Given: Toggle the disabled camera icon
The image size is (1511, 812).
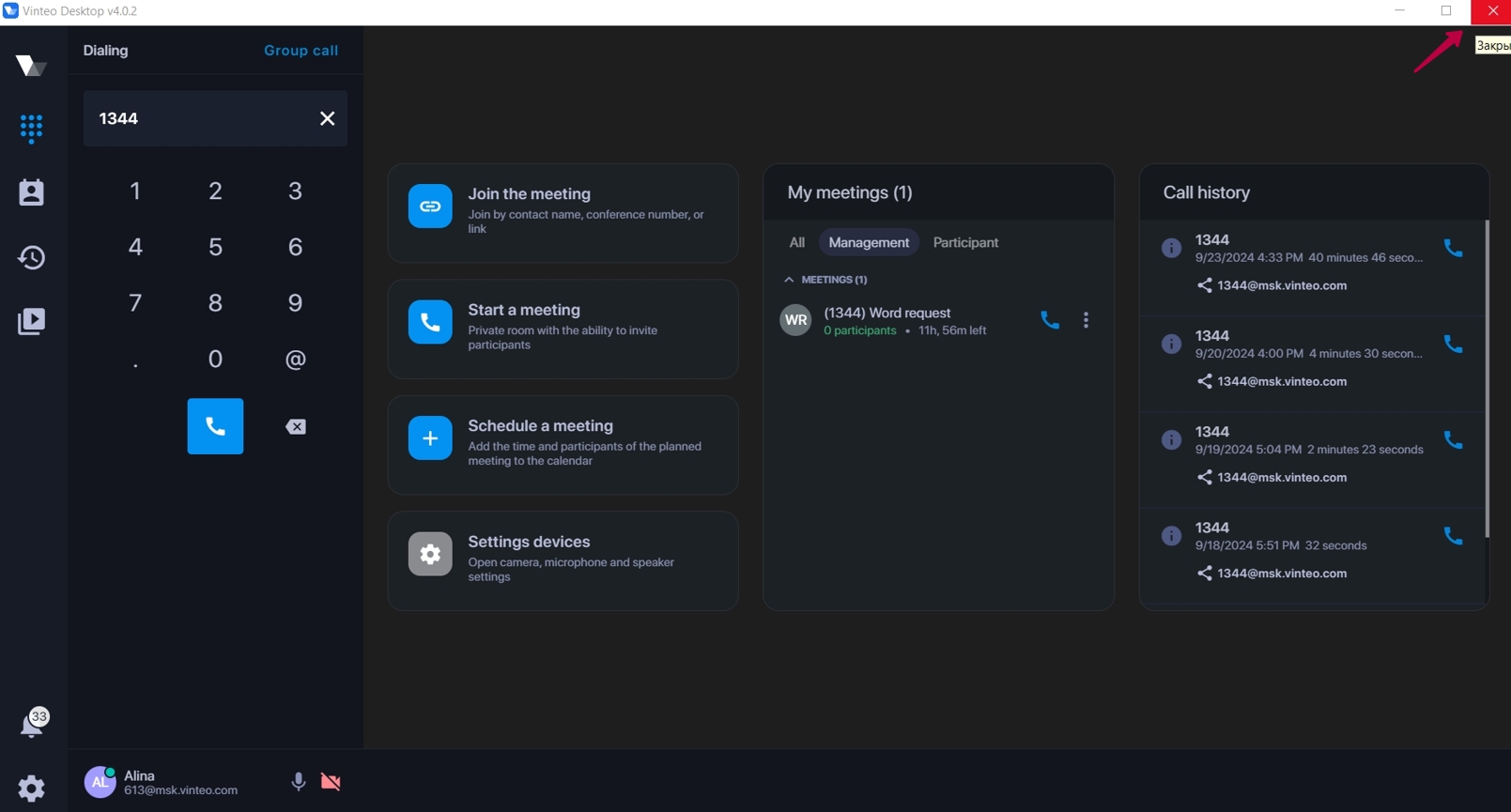Looking at the screenshot, I should point(331,781).
